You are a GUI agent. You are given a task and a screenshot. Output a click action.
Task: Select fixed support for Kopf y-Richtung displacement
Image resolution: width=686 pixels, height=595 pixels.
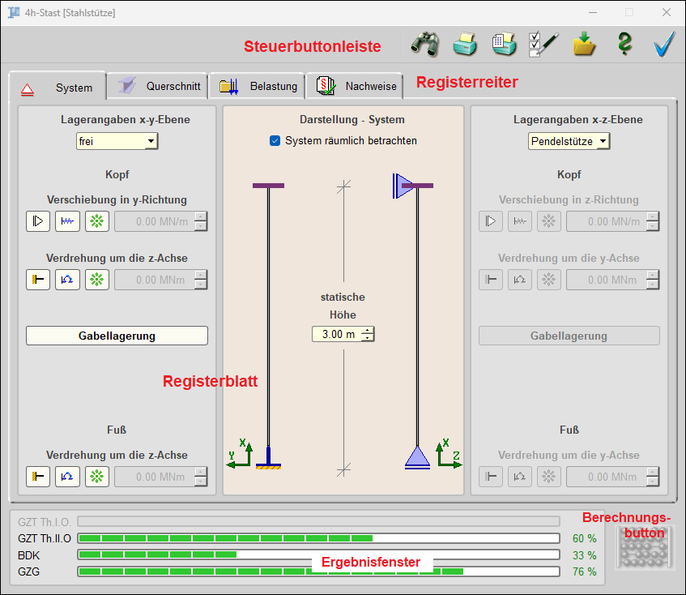point(38,222)
